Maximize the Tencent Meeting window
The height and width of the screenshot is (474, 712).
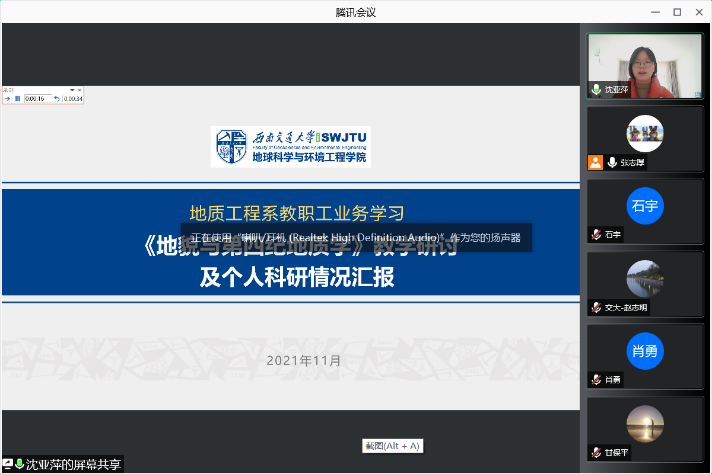click(x=677, y=12)
